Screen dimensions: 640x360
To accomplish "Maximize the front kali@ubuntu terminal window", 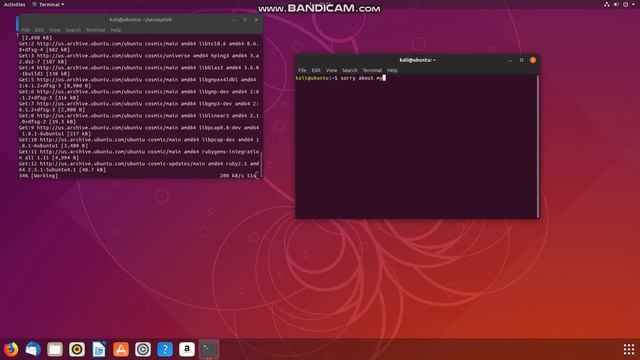I will tap(521, 60).
